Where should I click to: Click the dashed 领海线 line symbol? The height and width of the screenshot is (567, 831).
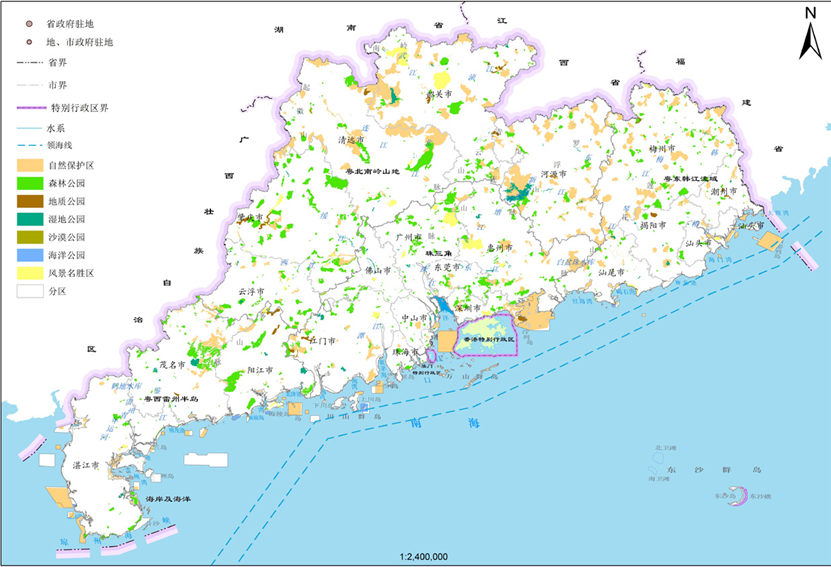(29, 146)
